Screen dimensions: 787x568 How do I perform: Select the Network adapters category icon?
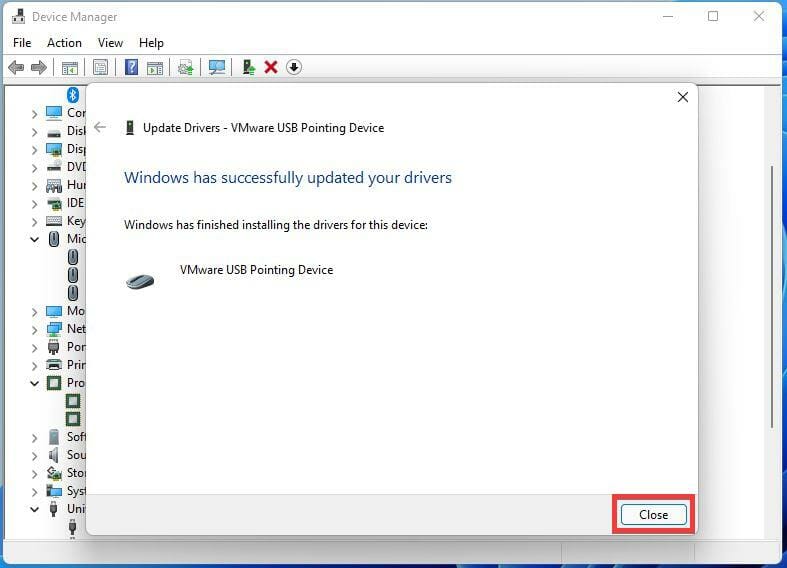coord(54,329)
